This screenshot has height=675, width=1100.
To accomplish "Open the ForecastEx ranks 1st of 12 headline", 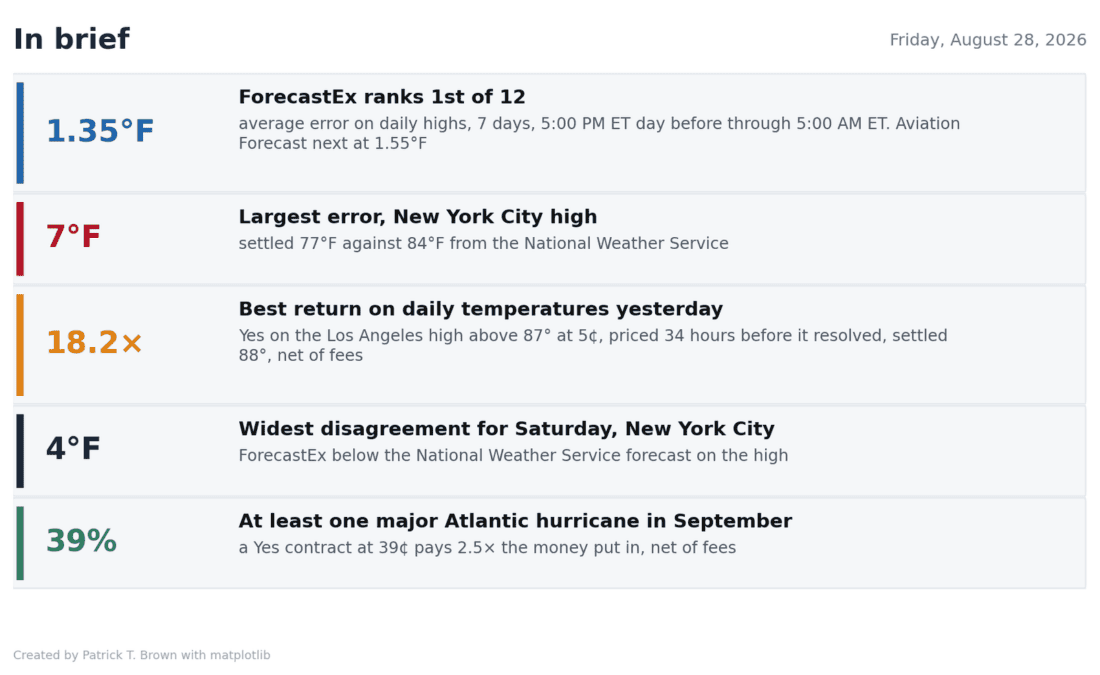I will (382, 97).
